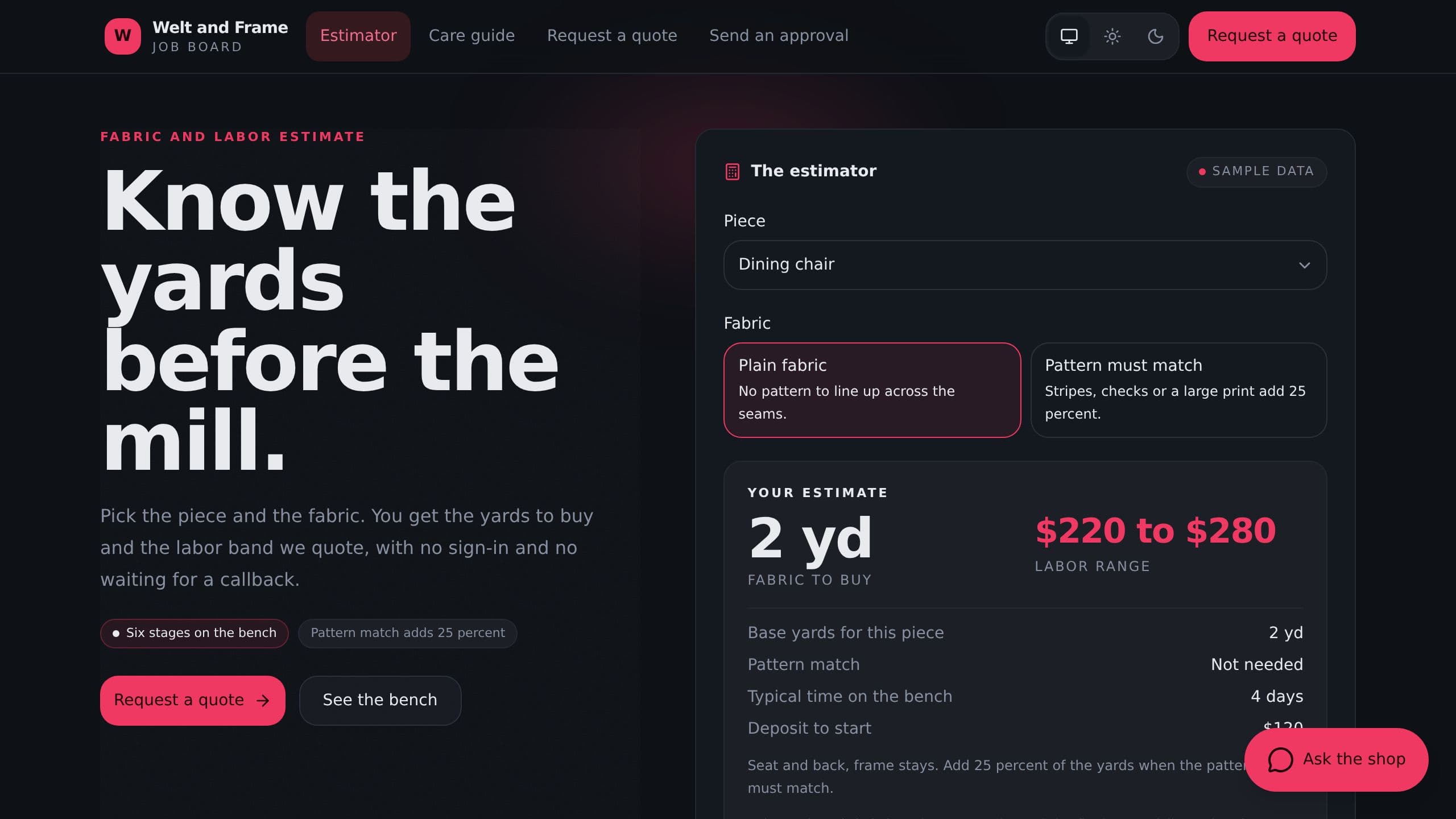The width and height of the screenshot is (1456, 819).
Task: Click the Sample Data badge
Action: pyautogui.click(x=1256, y=172)
